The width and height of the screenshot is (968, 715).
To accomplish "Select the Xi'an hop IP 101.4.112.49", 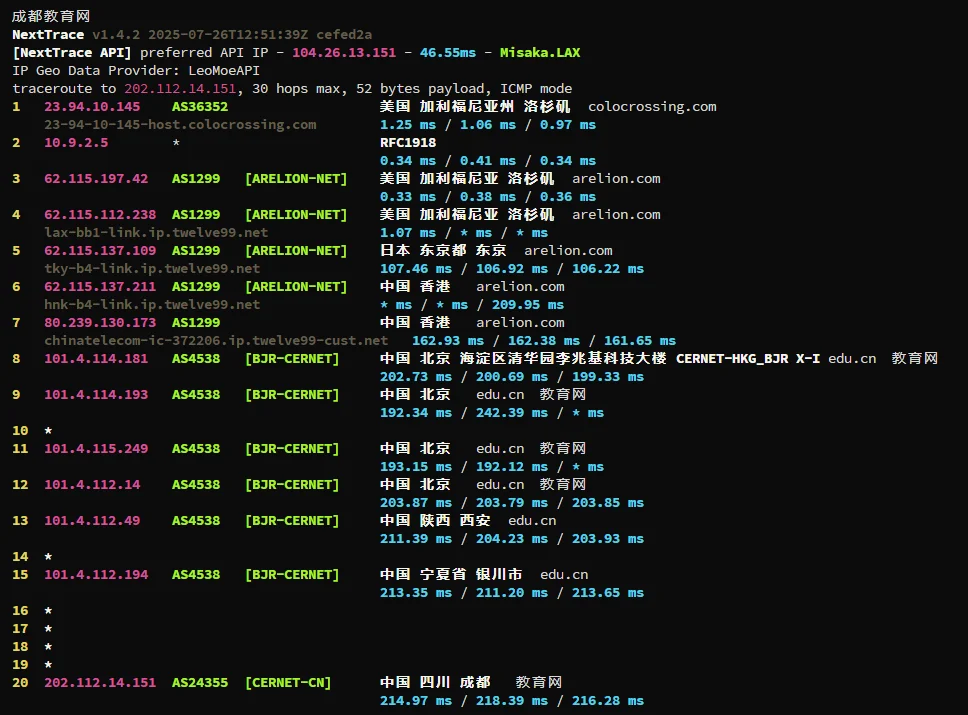I will pyautogui.click(x=92, y=521).
